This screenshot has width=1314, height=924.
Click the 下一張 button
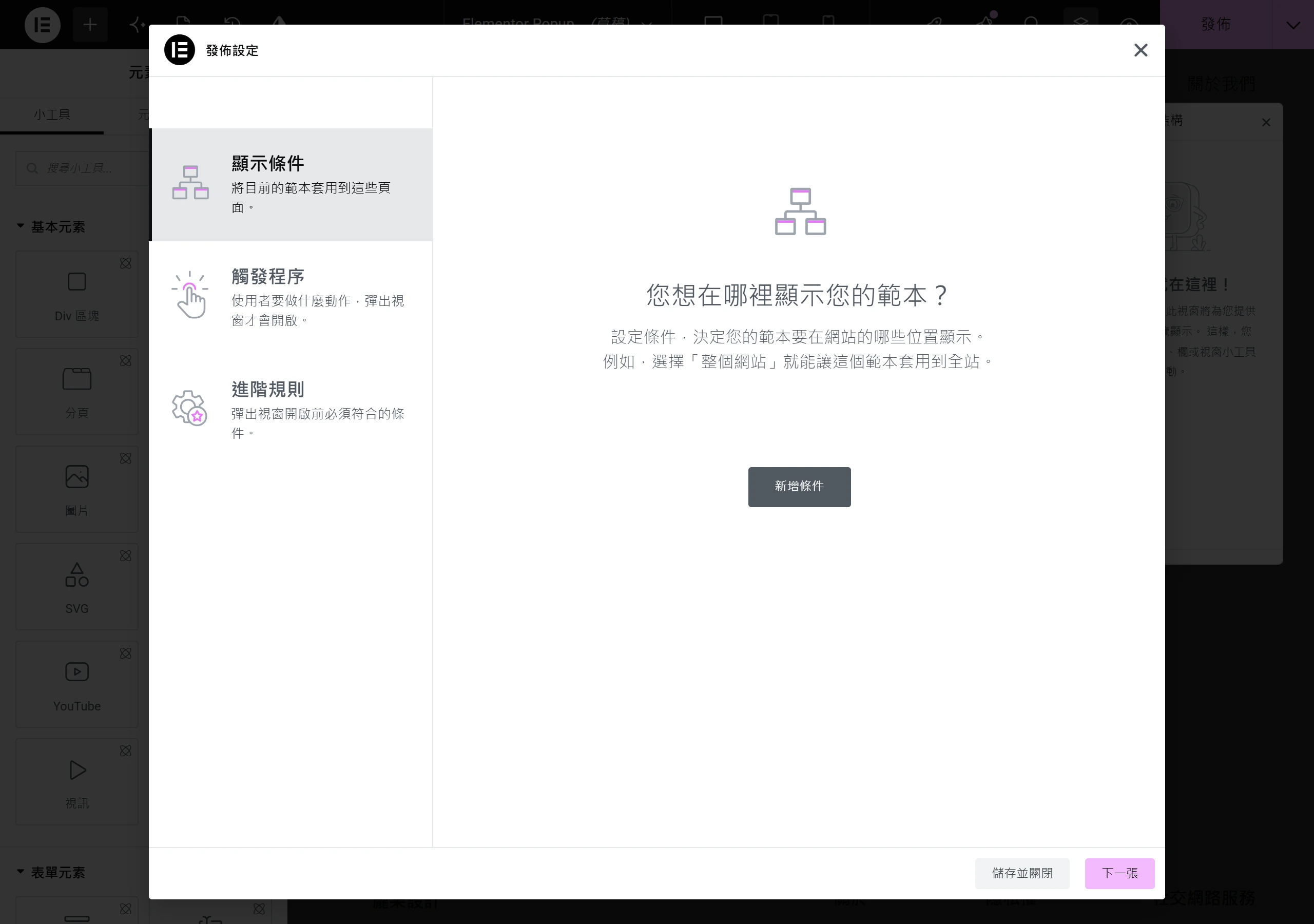[1119, 873]
